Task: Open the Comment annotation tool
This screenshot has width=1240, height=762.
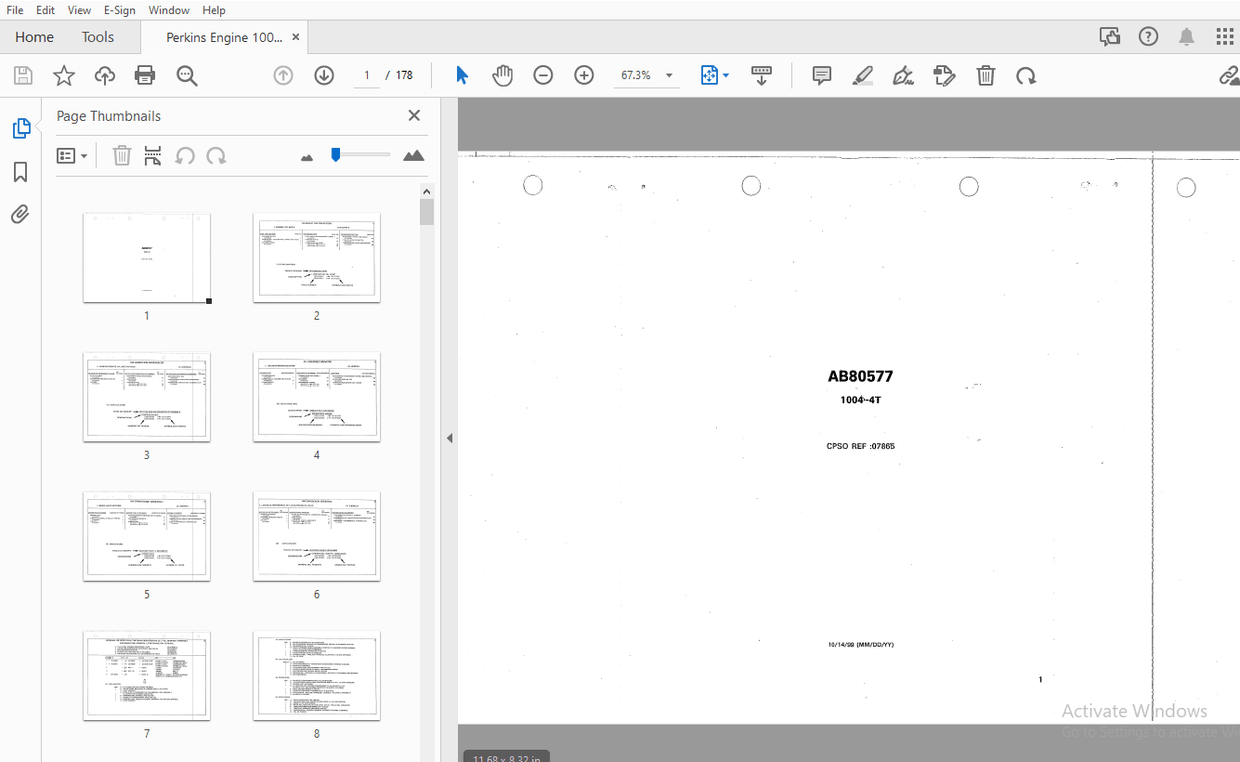Action: pyautogui.click(x=821, y=75)
